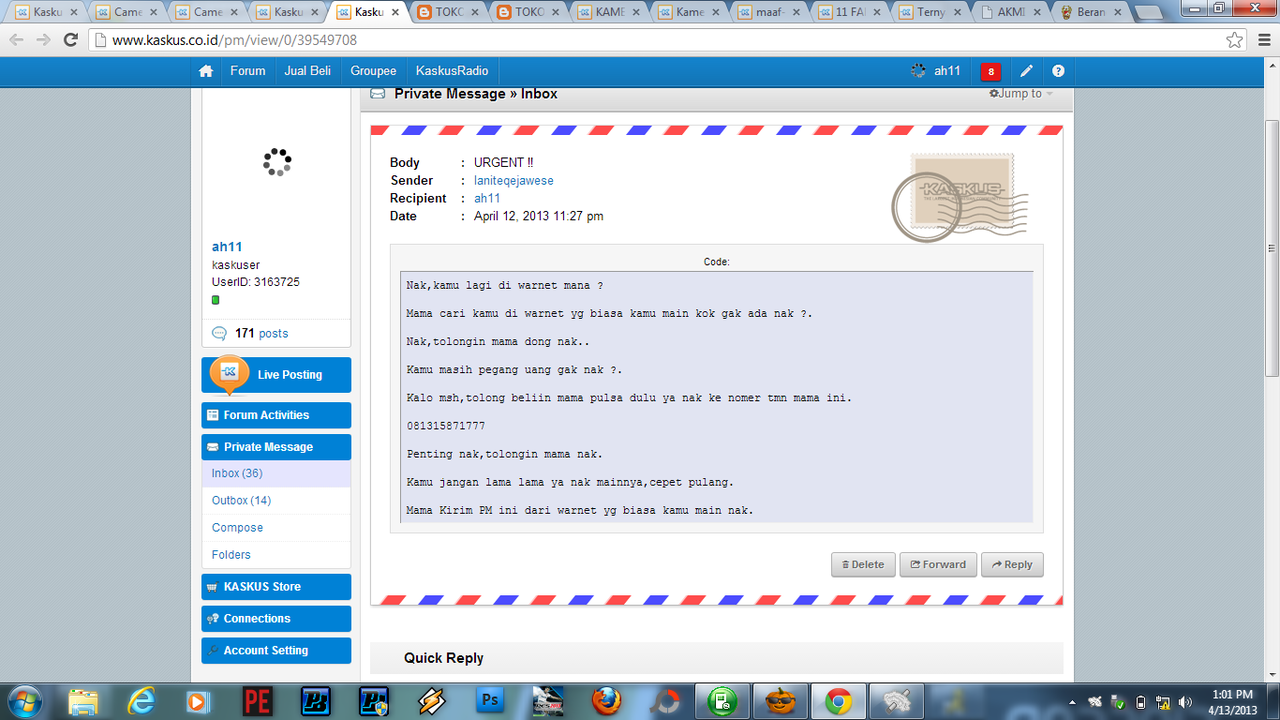Image resolution: width=1280 pixels, height=720 pixels.
Task: Go to Kaskus home via house icon
Action: 206,71
